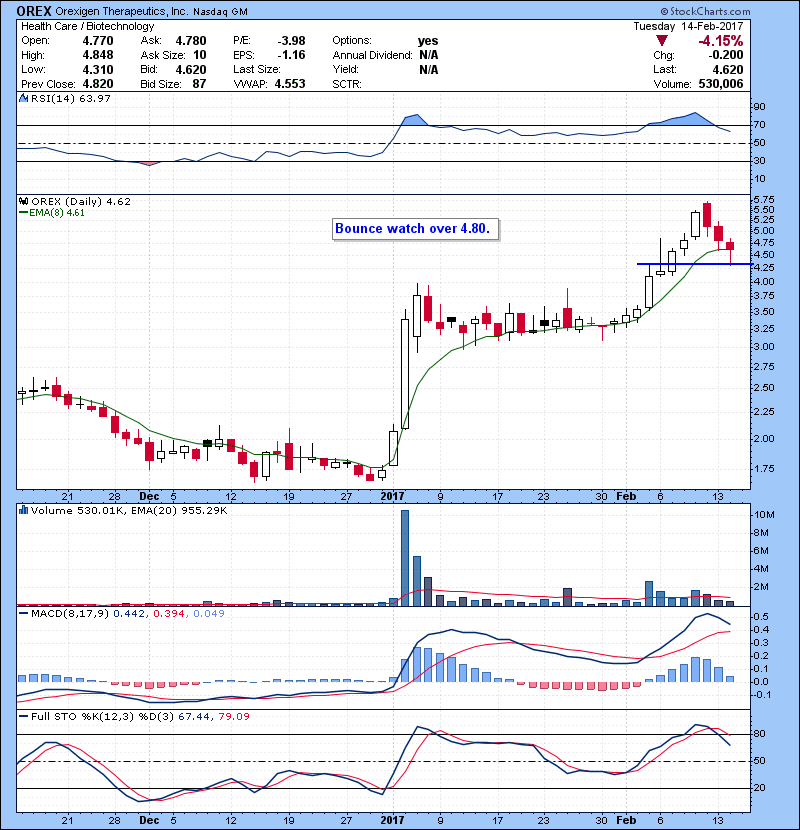Click the MACD histogram value 0.049
The width and height of the screenshot is (800, 830).
click(209, 614)
